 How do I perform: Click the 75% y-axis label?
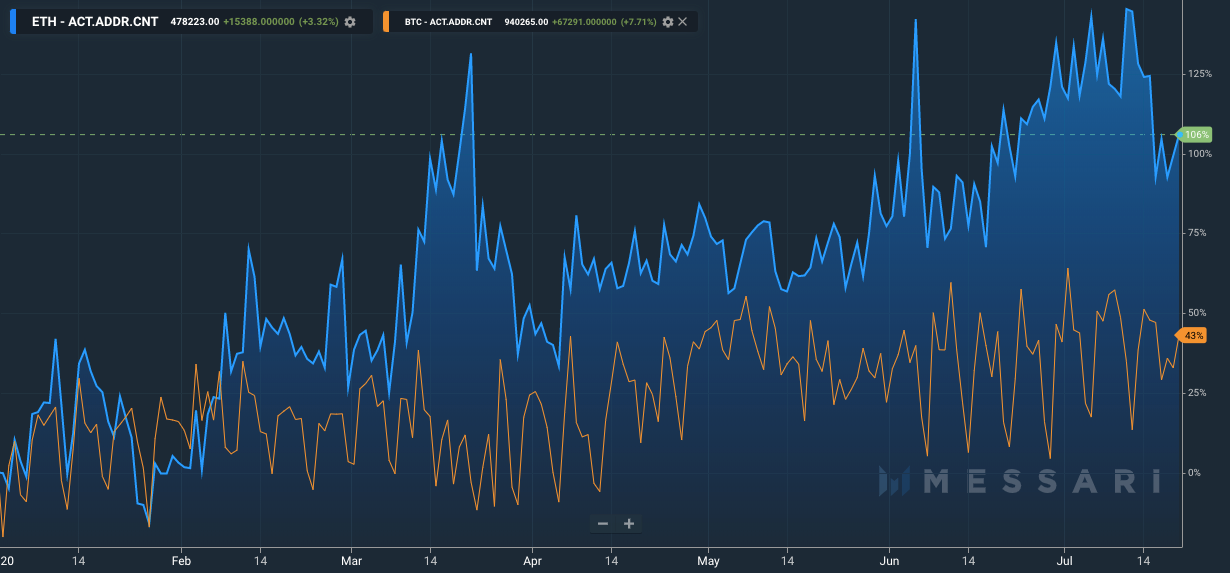tap(1199, 233)
